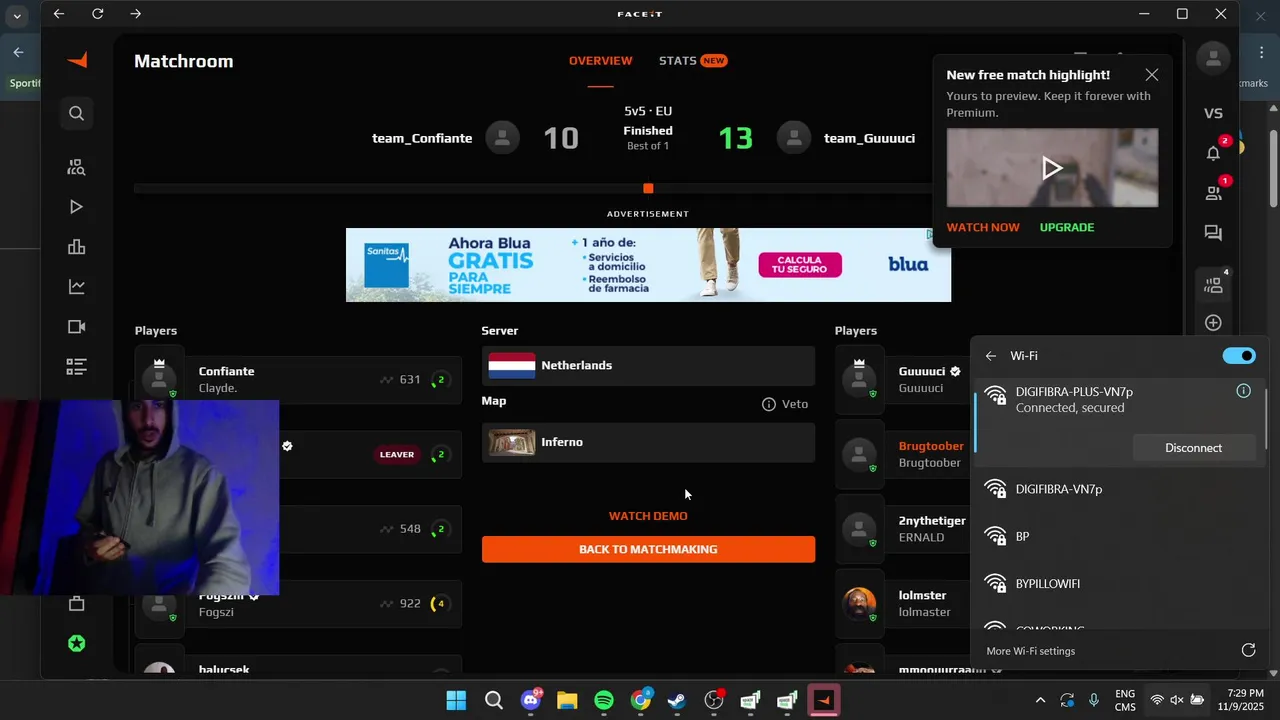Screen dimensions: 1280x720
Task: Open the find players icon in sidebar
Action: (76, 167)
